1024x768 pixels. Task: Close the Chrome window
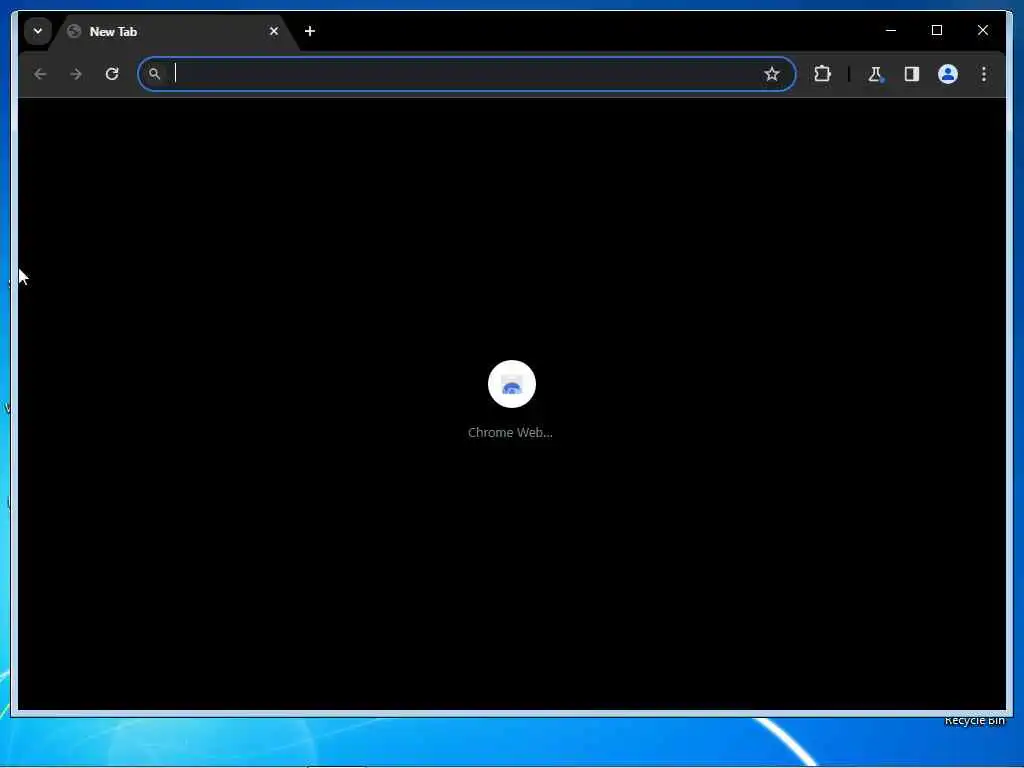pyautogui.click(x=982, y=30)
